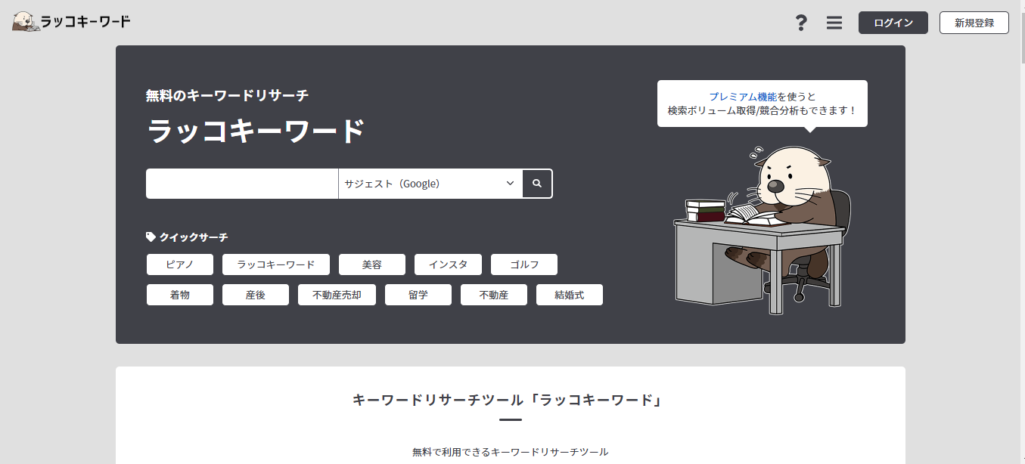This screenshot has height=464, width=1025.
Task: Open the help question mark icon
Action: click(x=800, y=23)
